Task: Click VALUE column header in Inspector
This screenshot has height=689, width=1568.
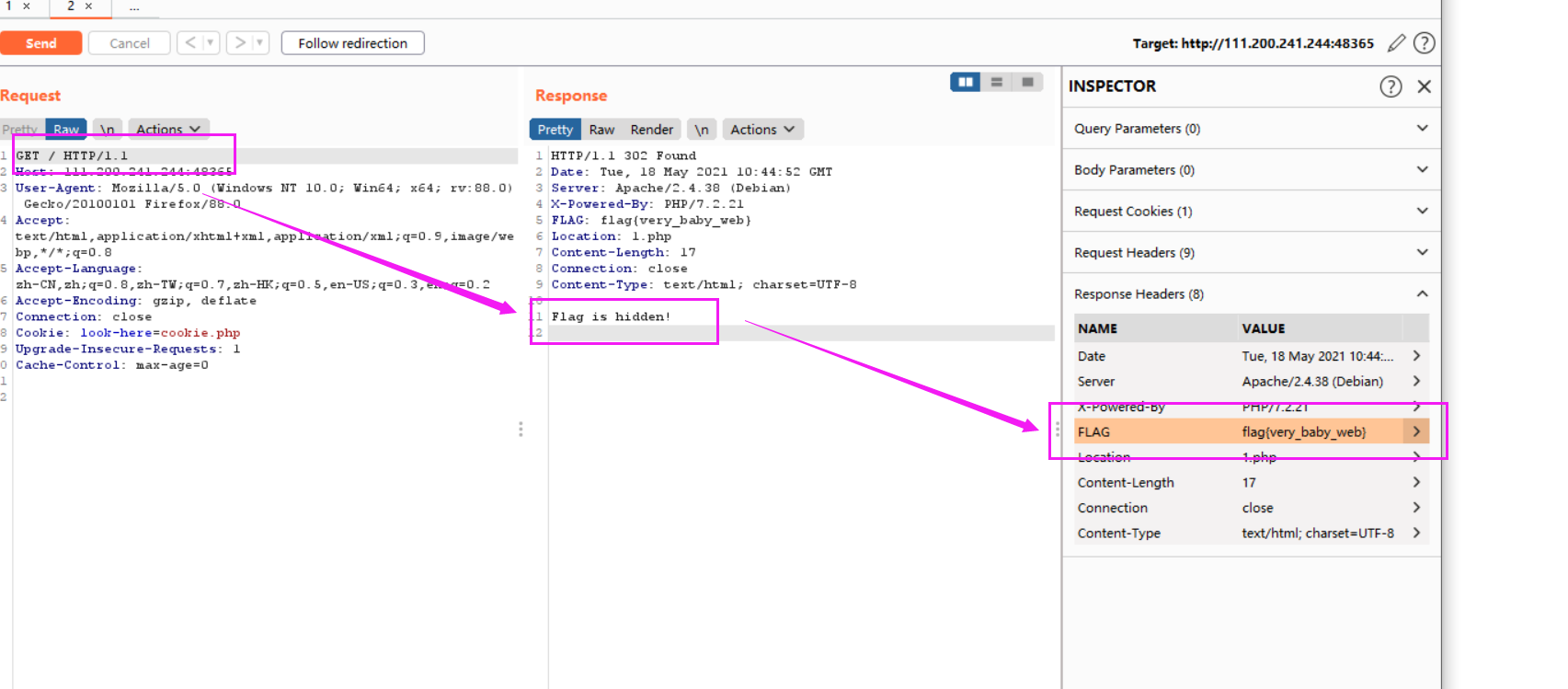Action: pos(1264,328)
